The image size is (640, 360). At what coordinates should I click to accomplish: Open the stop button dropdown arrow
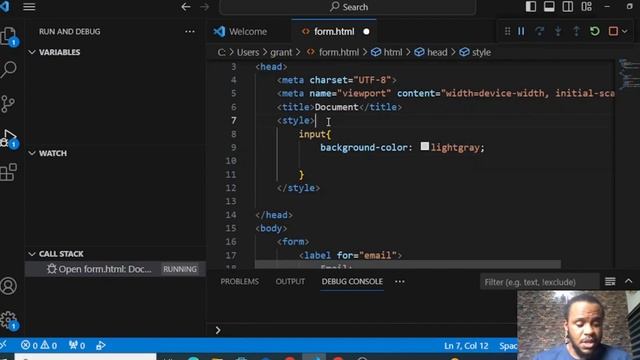tap(624, 31)
